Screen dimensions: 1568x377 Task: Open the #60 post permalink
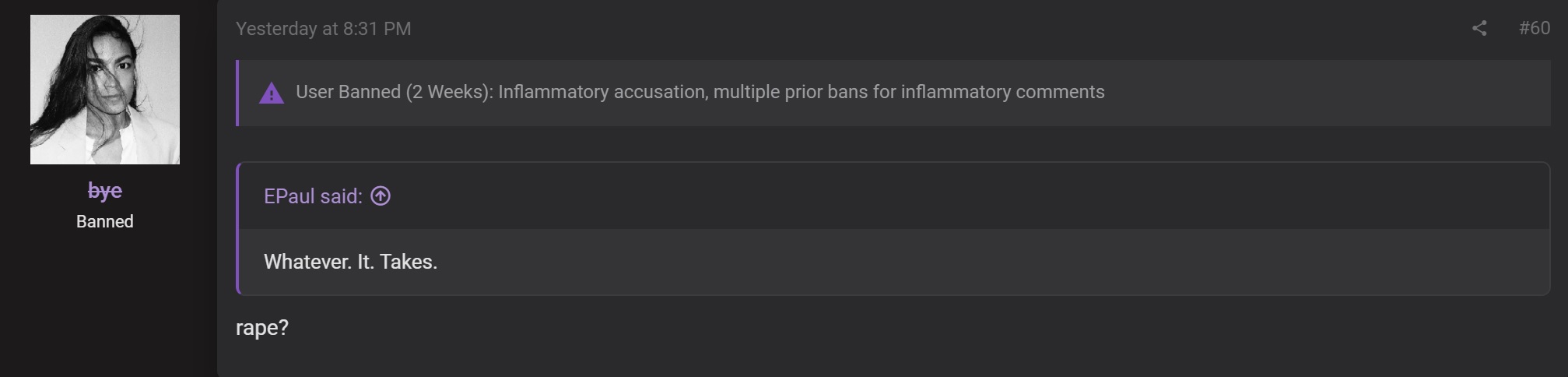coord(1534,28)
